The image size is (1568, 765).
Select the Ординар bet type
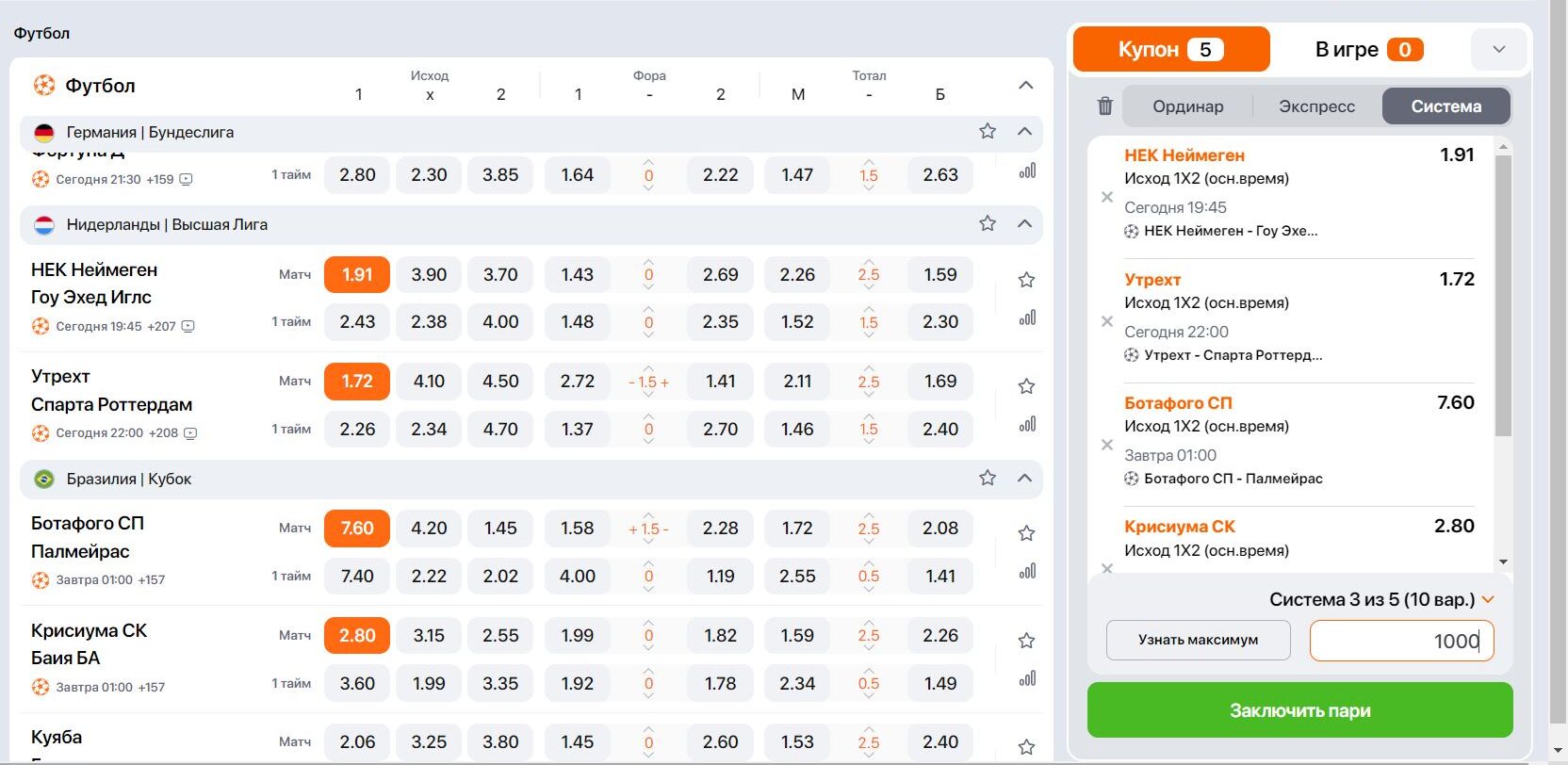coord(1187,106)
